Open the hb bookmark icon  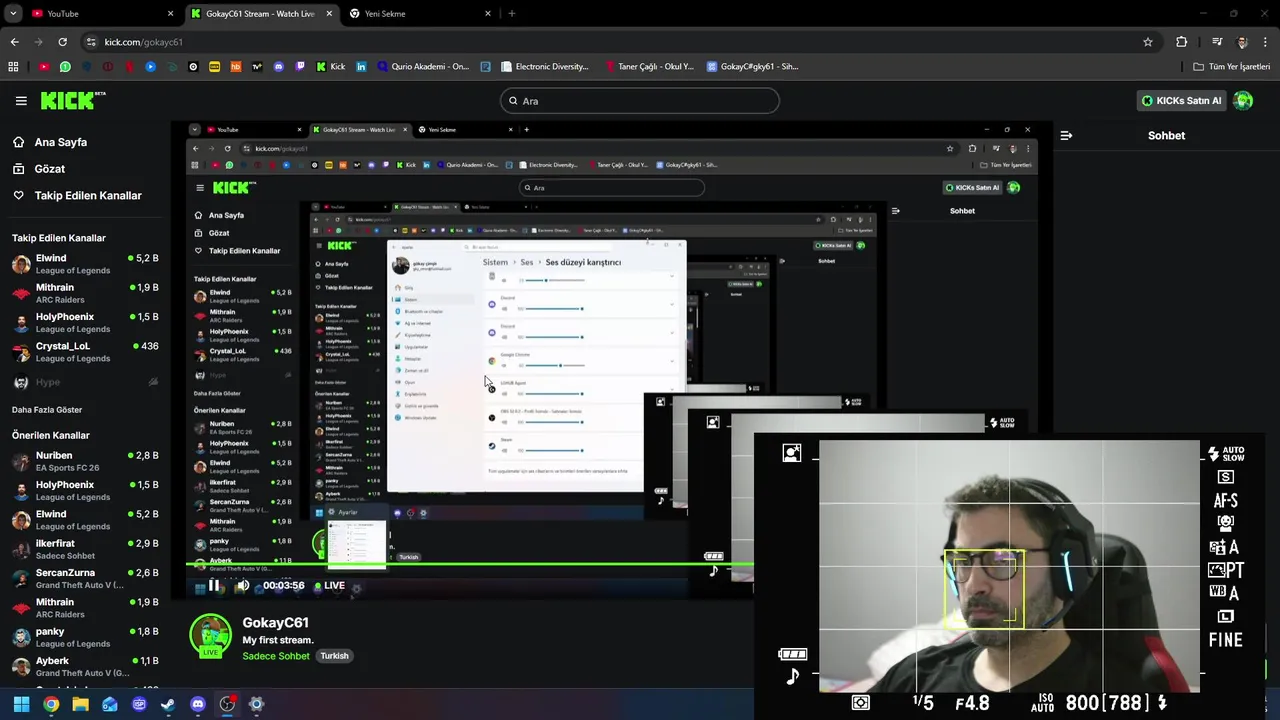(236, 67)
